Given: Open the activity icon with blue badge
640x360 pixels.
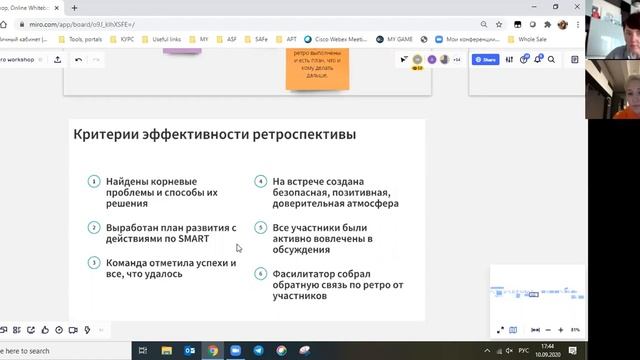Looking at the screenshot, I should (x=524, y=59).
